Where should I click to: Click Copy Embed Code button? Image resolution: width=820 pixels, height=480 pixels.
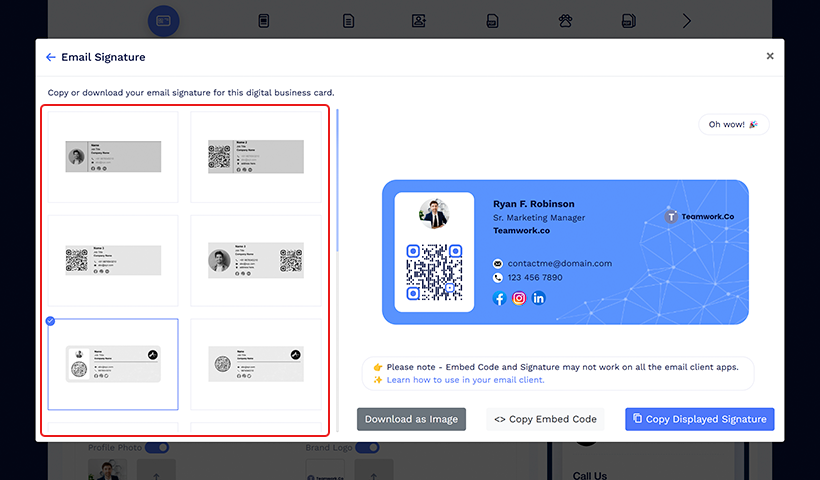[x=545, y=419]
